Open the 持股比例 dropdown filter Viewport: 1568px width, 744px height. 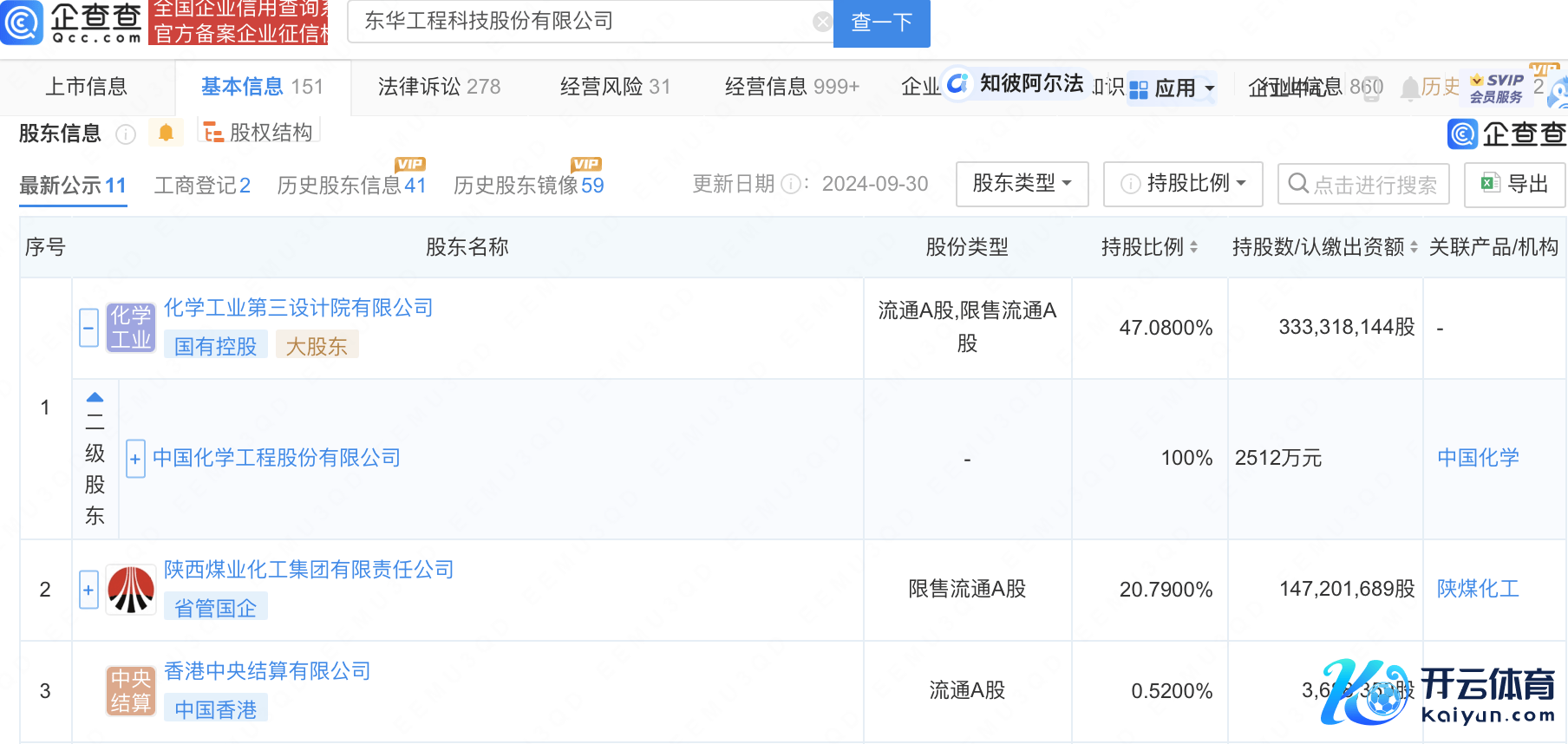[x=1183, y=184]
